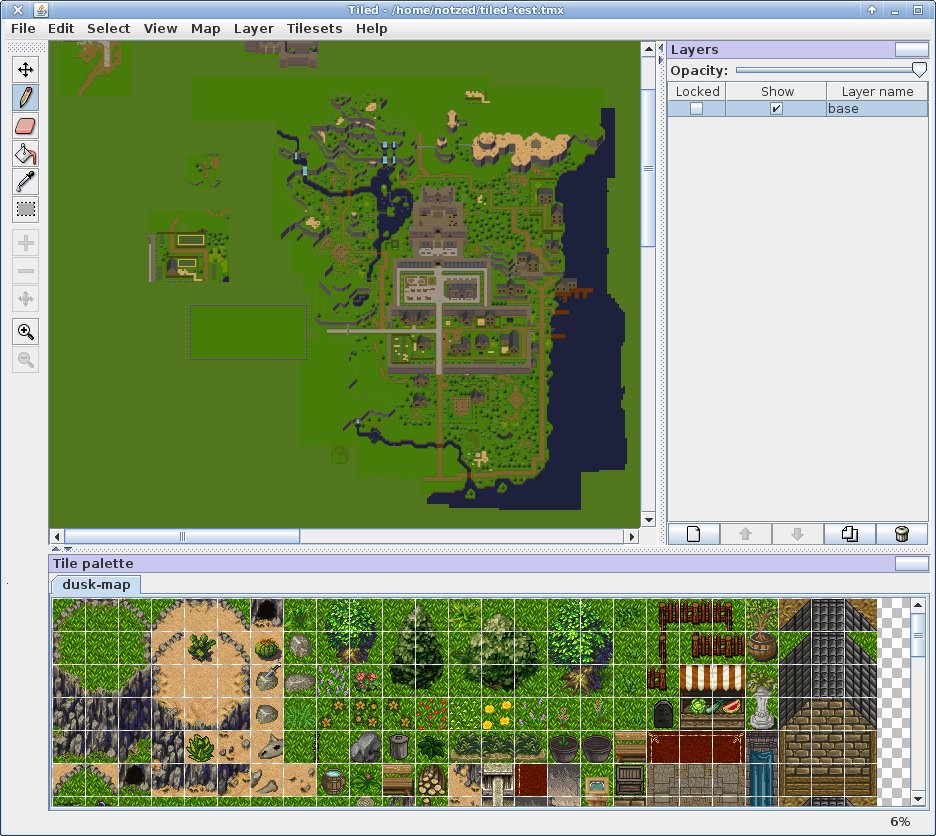Click the vertical map scrollbar thumb
936x836 pixels.
(x=648, y=168)
